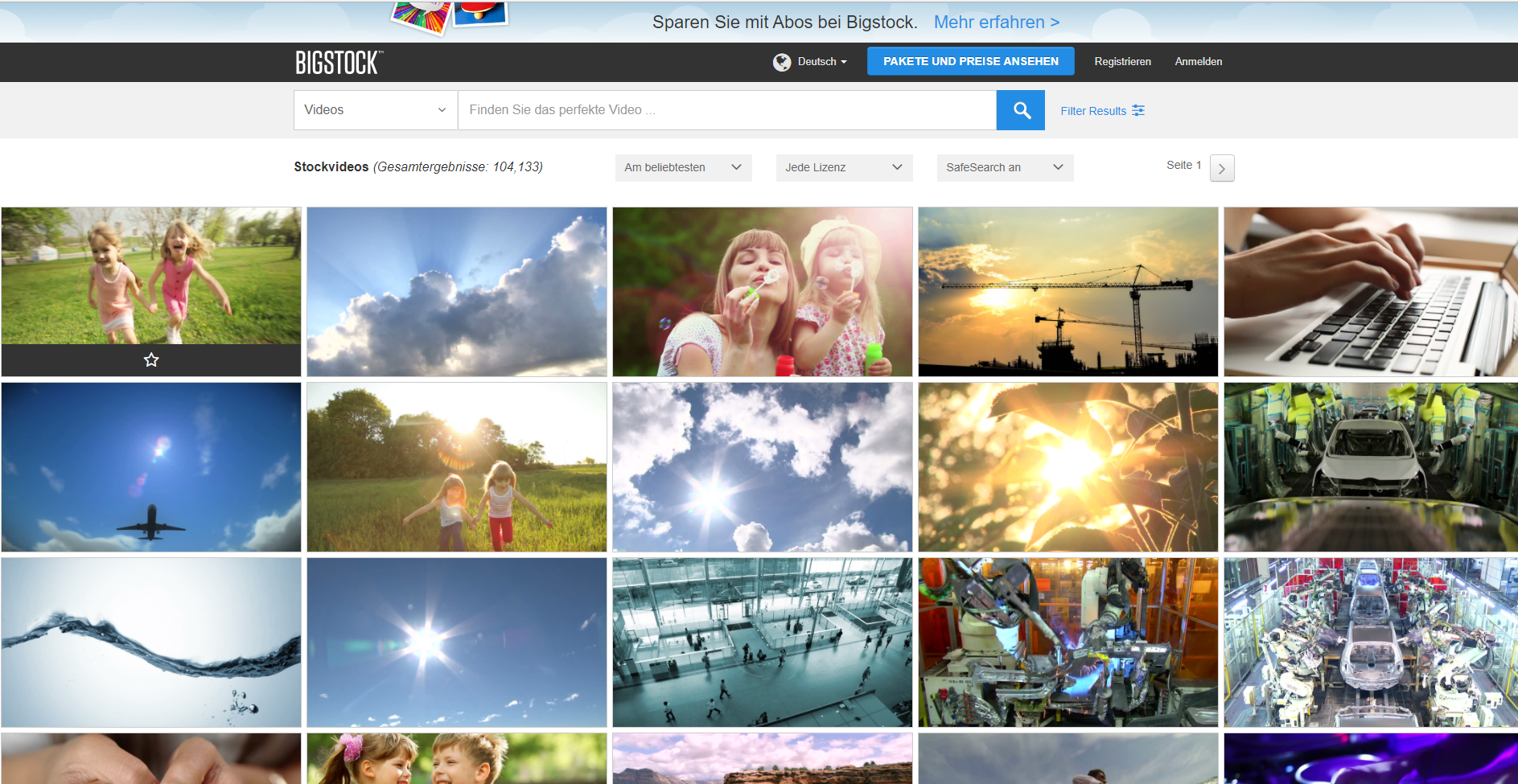Open the bright sun clear sky video
The width and height of the screenshot is (1518, 784).
click(457, 642)
